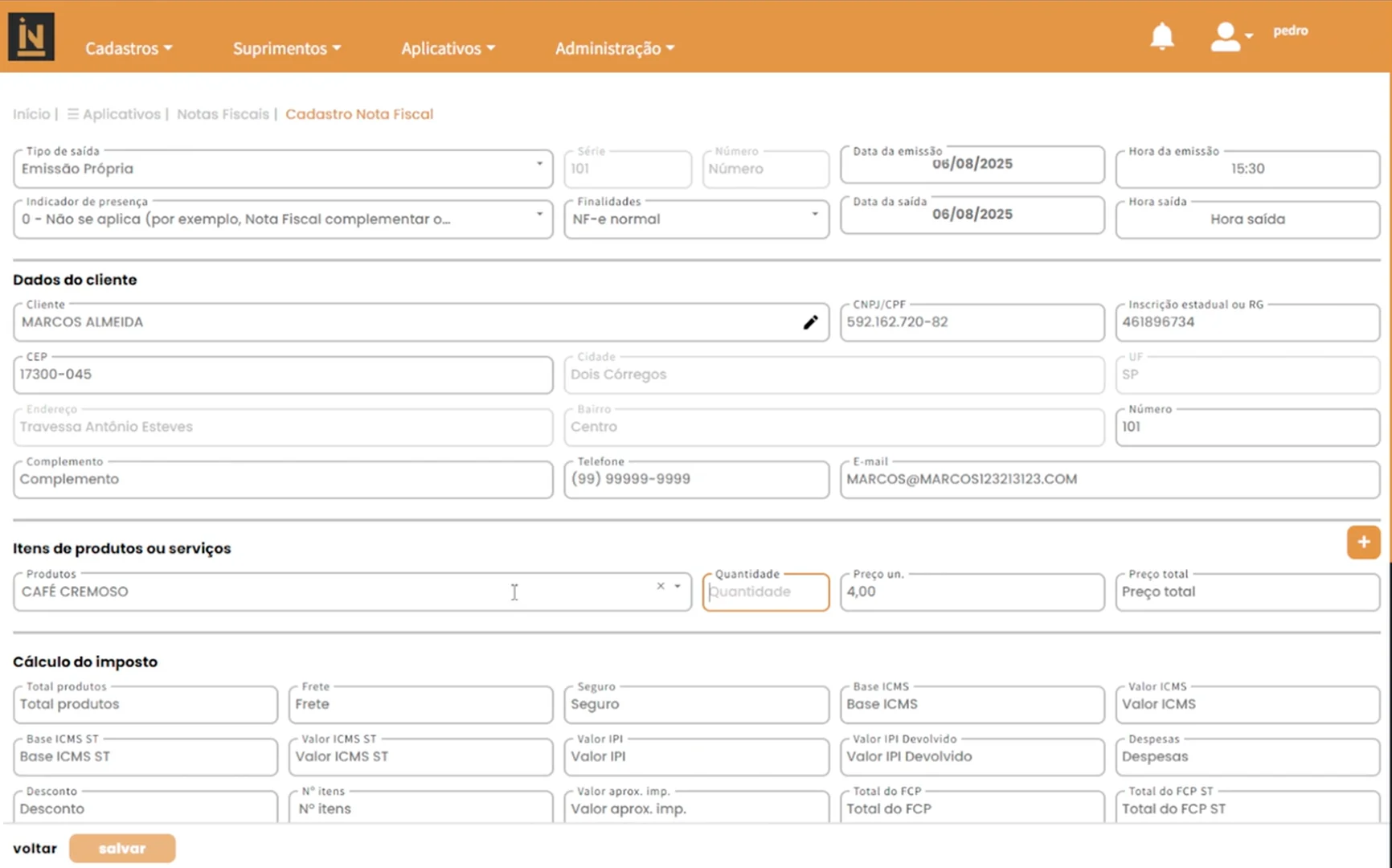Screen dimensions: 1392x868
Task: Clear the CAFÉ CREMOSO product selection
Action: tap(661, 586)
